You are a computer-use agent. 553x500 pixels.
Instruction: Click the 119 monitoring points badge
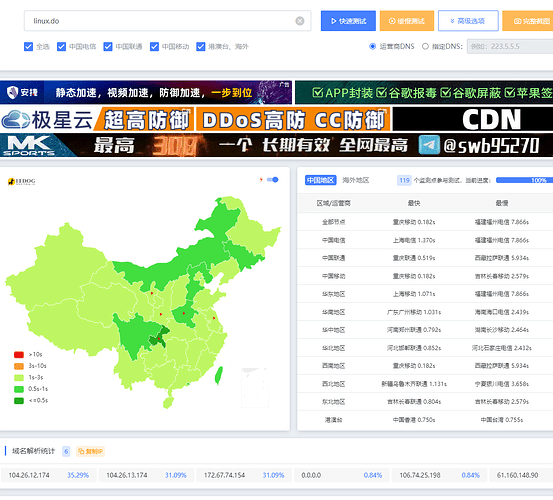point(404,180)
